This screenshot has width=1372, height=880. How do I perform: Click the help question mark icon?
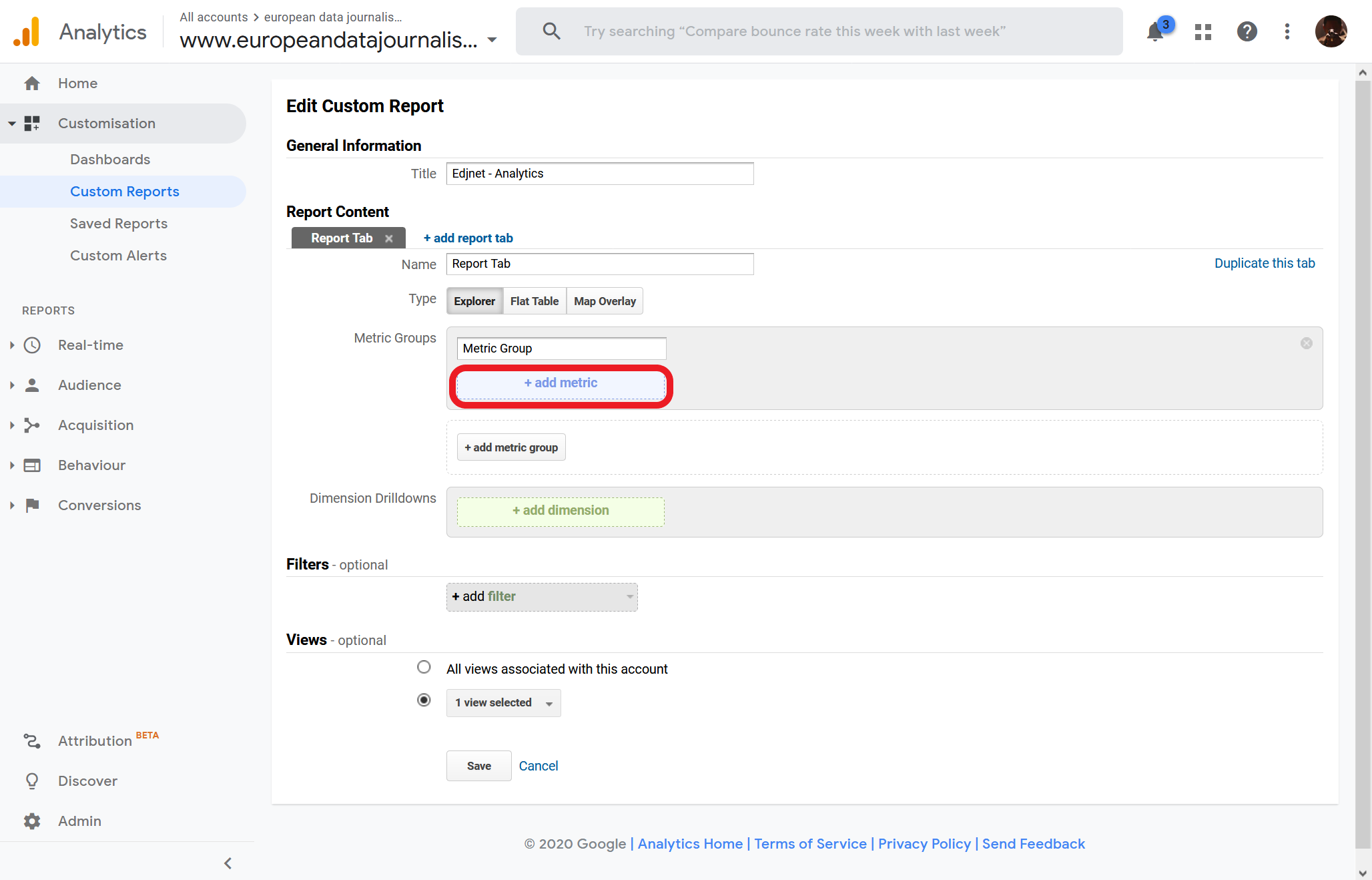pos(1247,32)
